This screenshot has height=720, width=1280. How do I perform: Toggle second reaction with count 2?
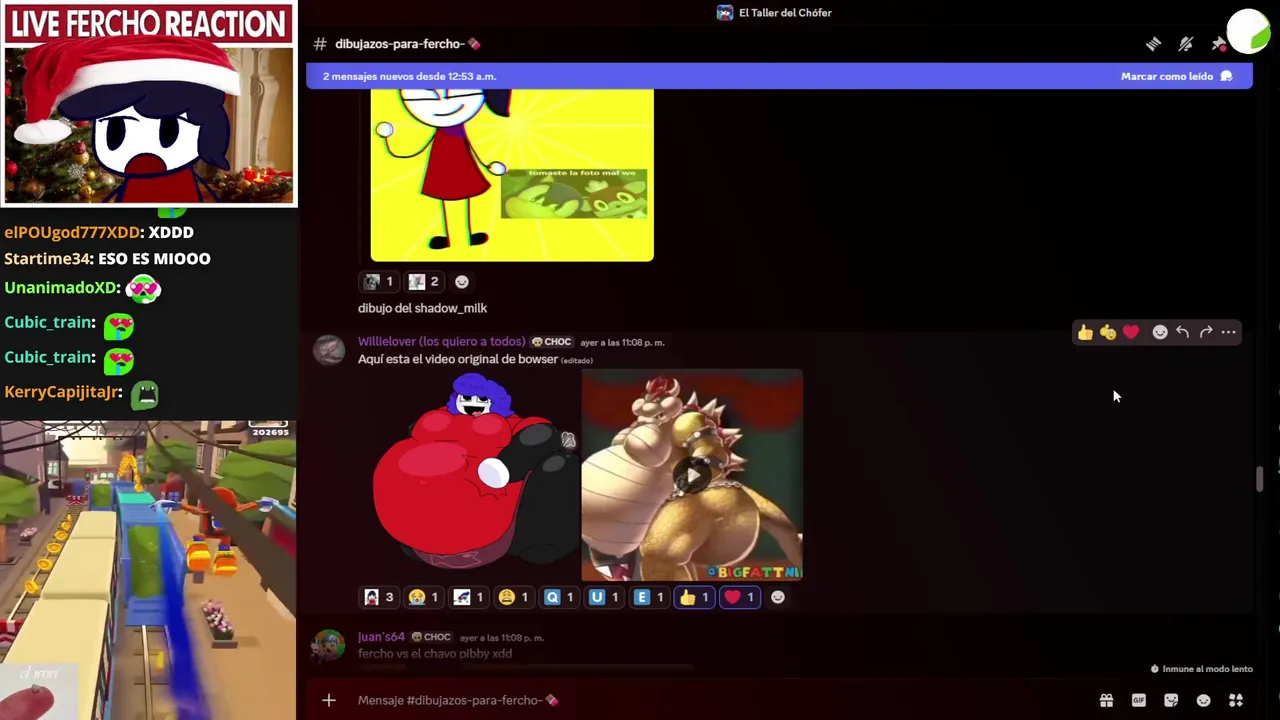pos(424,282)
